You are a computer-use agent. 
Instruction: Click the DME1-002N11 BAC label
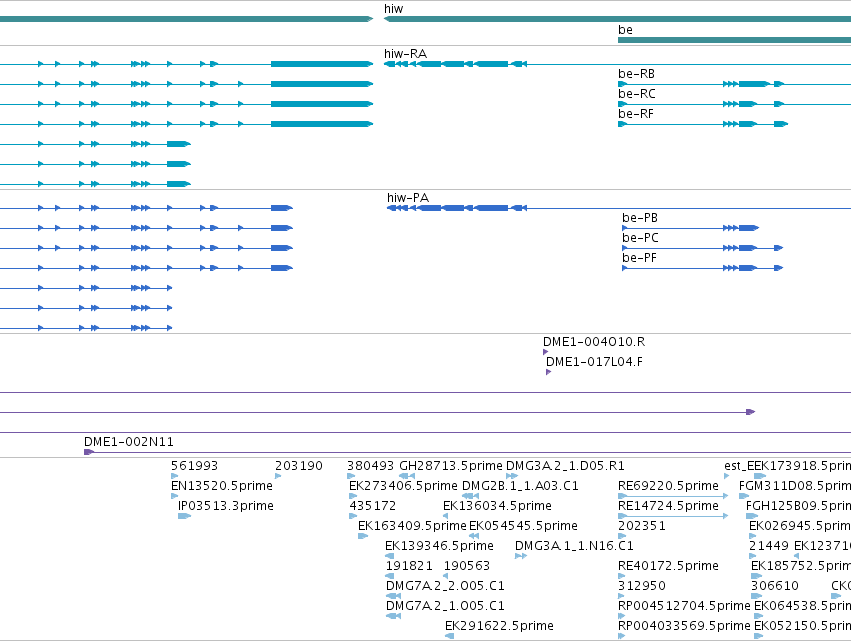129,442
